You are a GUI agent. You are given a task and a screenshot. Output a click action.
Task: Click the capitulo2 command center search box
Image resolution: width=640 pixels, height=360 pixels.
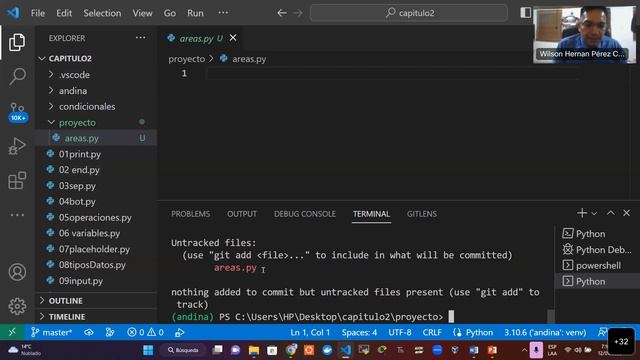(x=409, y=13)
